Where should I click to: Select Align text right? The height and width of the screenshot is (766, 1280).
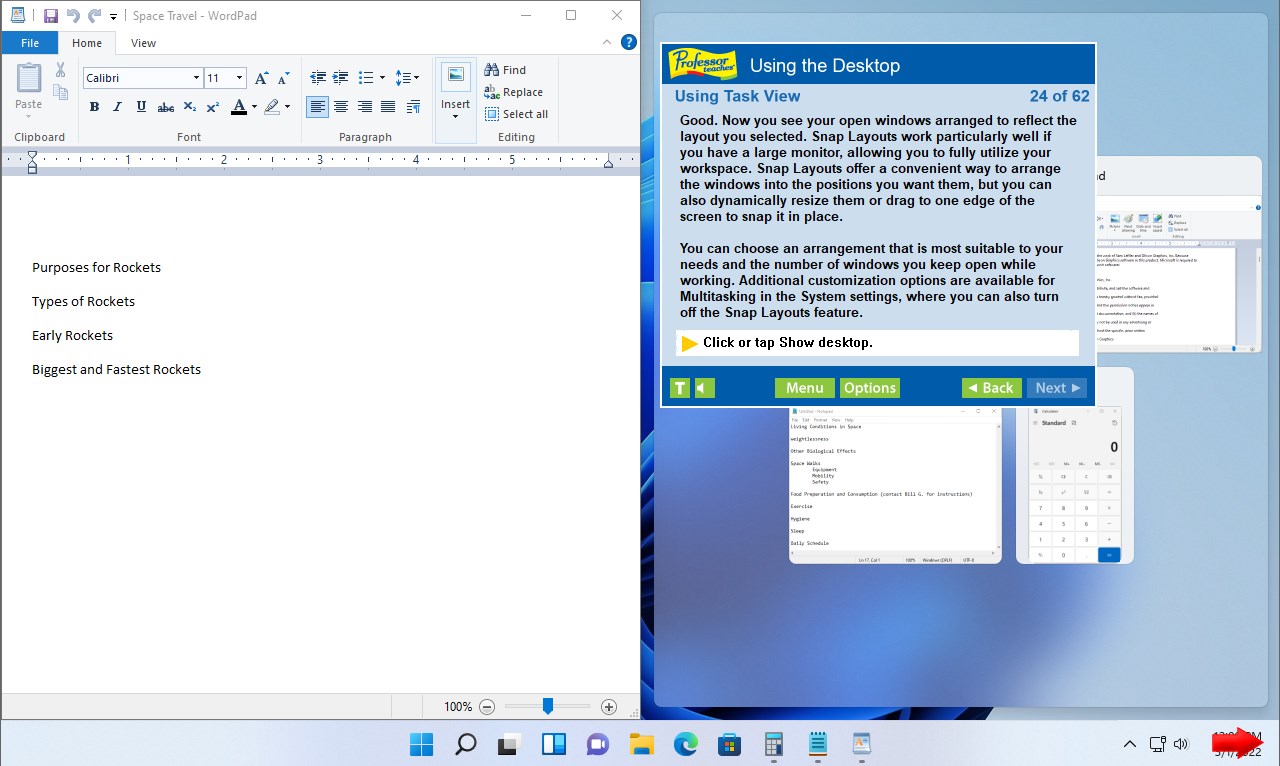365,107
